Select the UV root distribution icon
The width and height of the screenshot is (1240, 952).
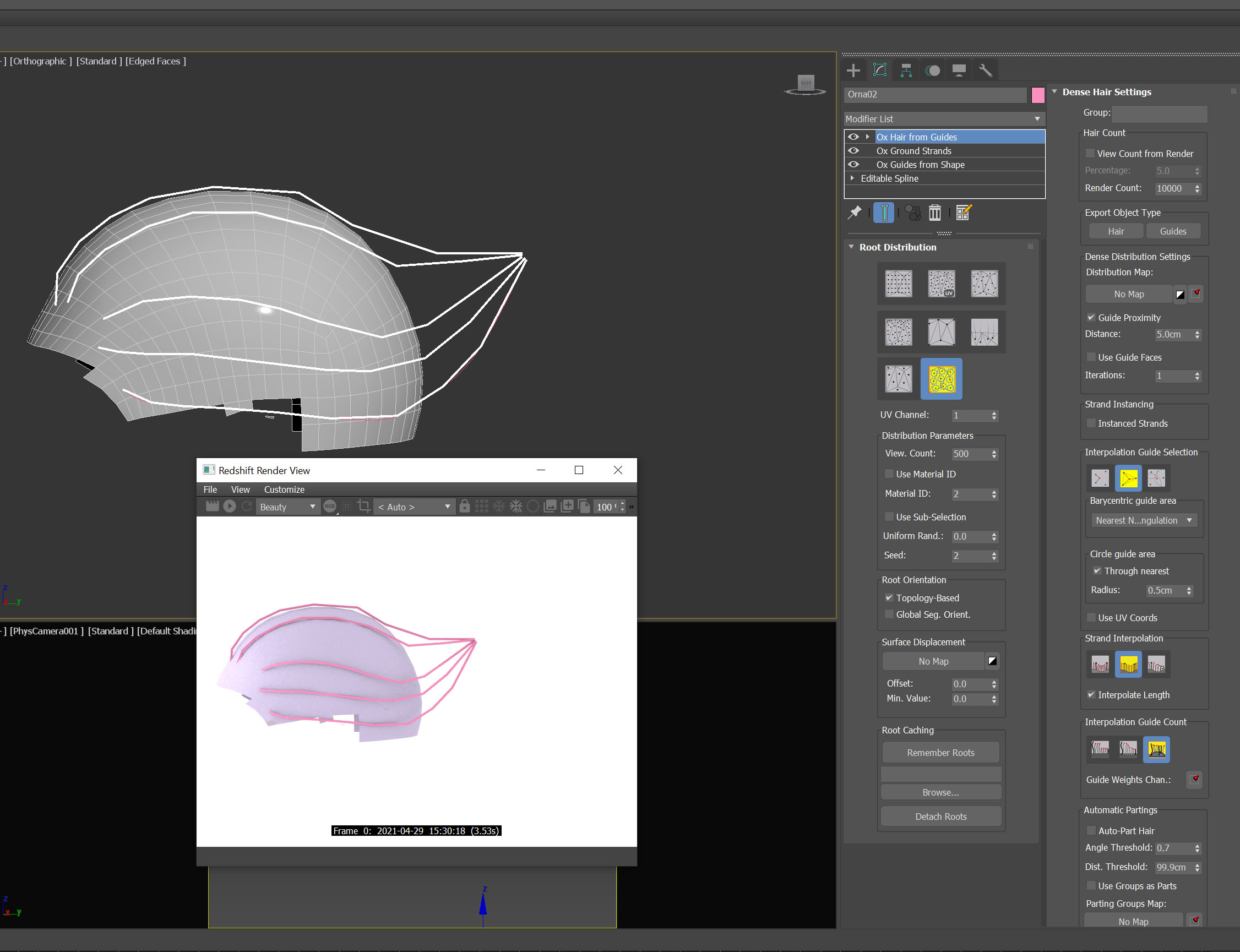click(x=942, y=284)
